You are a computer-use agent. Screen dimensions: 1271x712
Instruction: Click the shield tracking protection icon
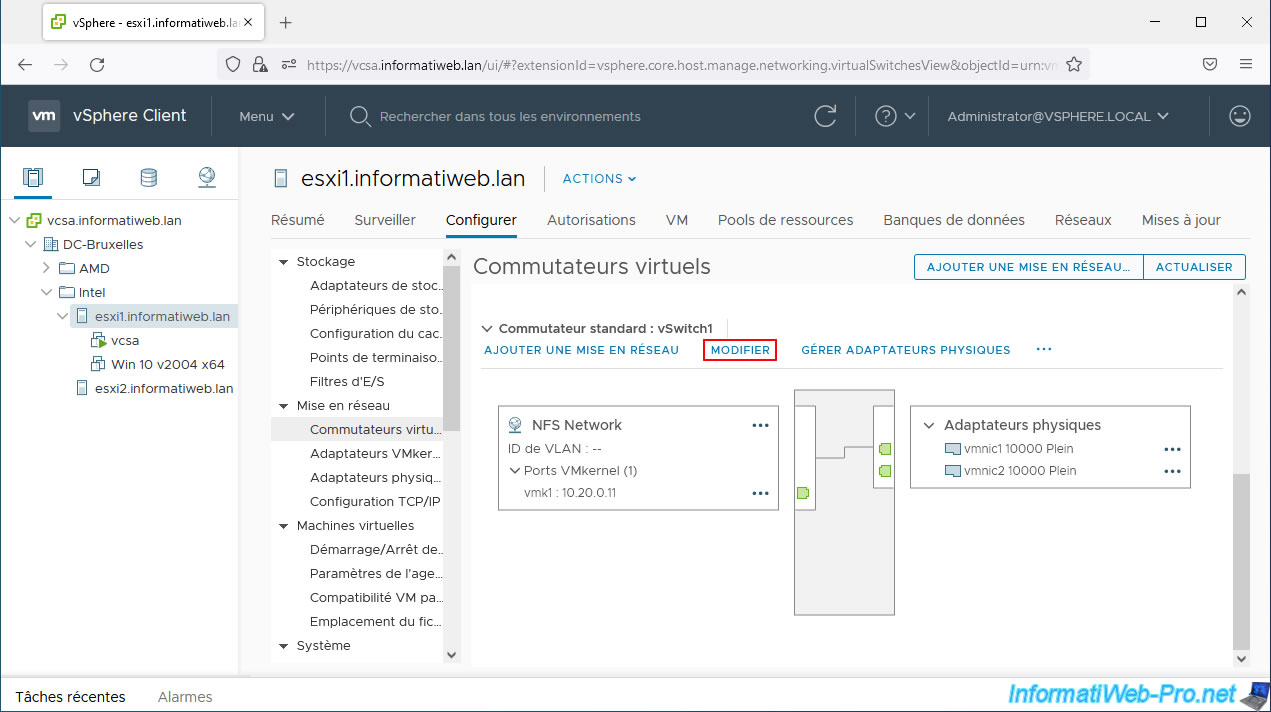coord(233,64)
